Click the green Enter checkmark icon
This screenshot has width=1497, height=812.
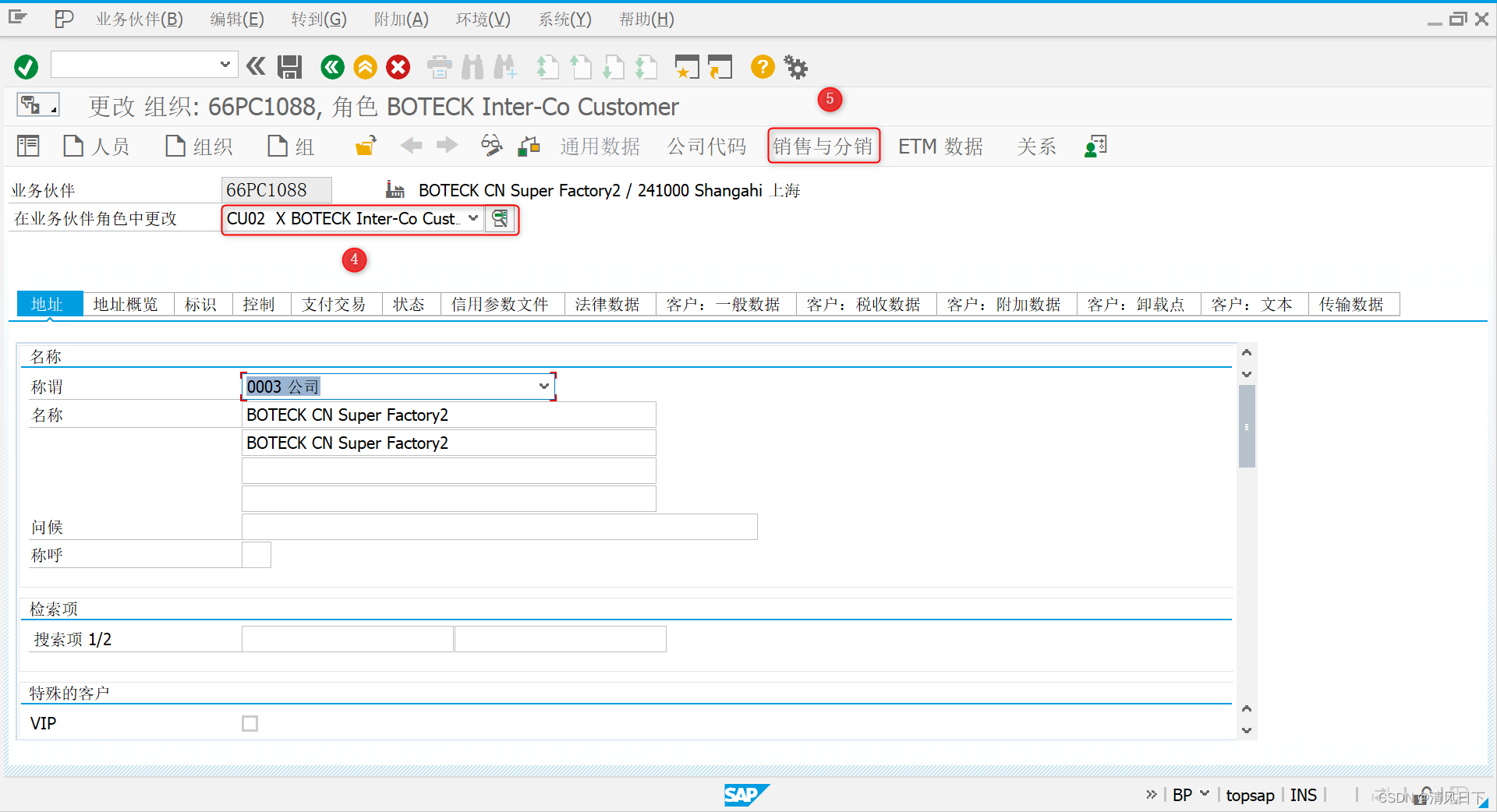point(26,67)
